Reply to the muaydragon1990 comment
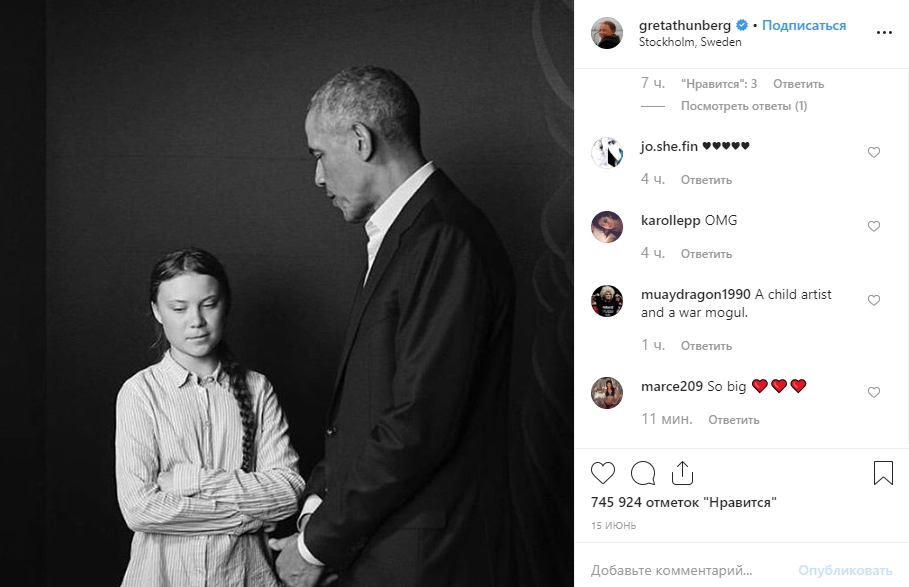 [x=706, y=346]
